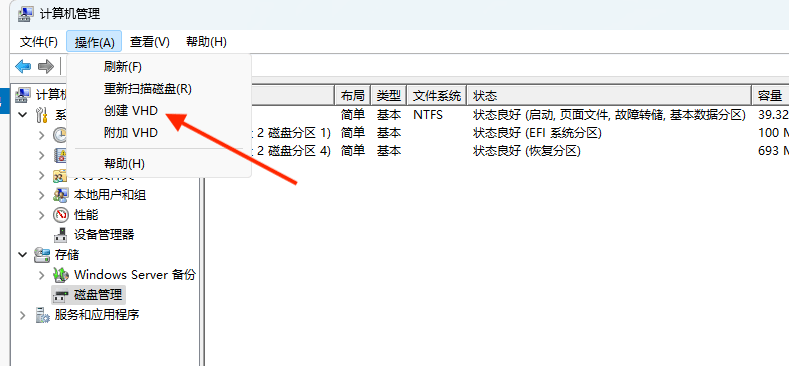Click the 磁盘管理 disk icon

point(61,295)
